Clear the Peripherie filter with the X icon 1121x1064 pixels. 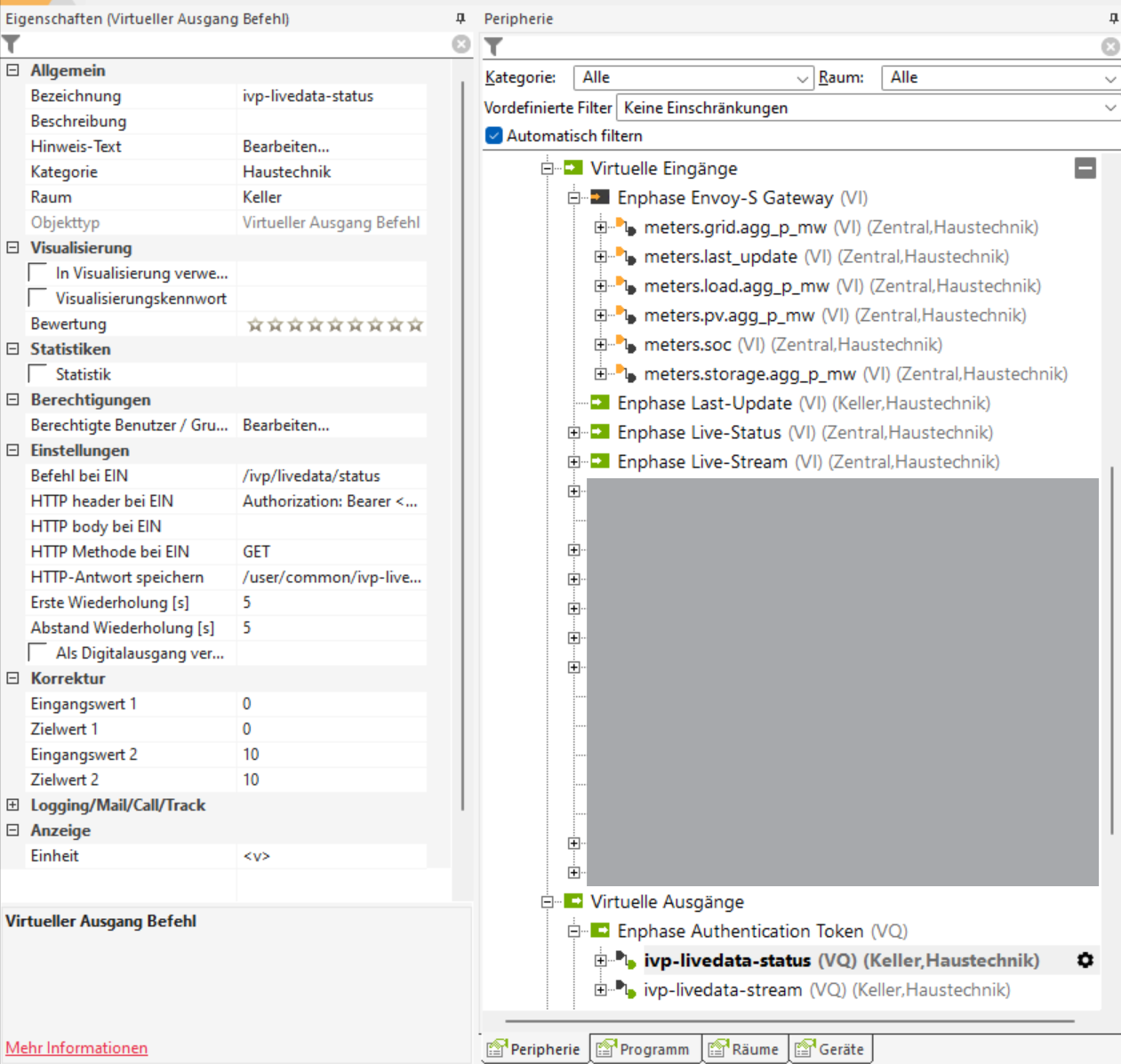[x=1110, y=46]
